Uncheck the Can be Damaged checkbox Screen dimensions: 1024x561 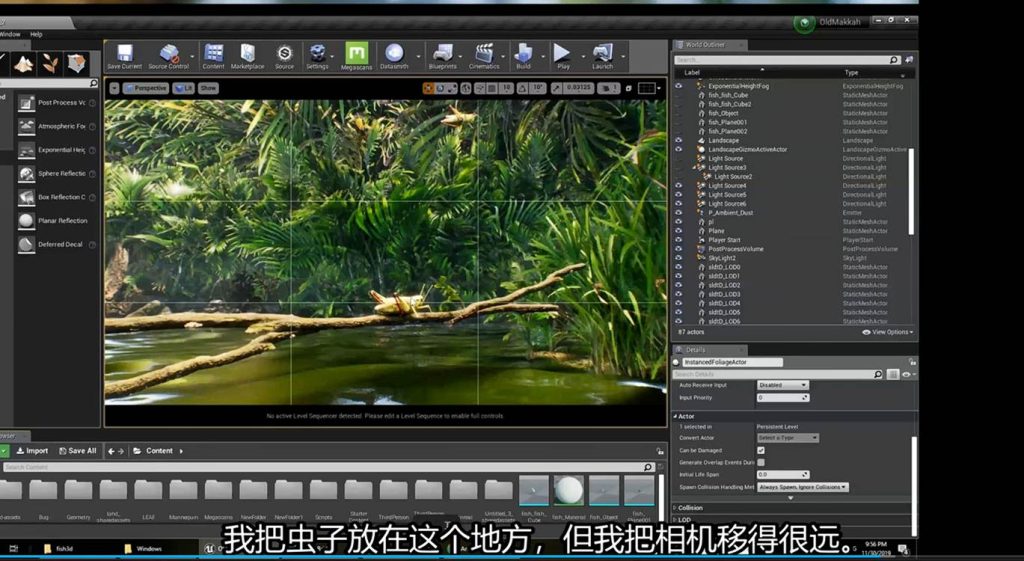click(761, 450)
